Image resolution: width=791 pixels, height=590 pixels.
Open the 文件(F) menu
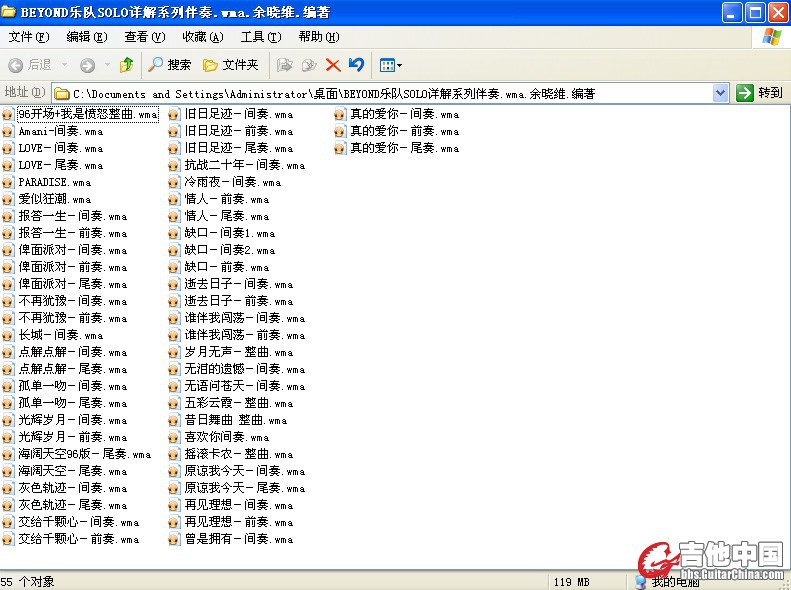(x=28, y=37)
